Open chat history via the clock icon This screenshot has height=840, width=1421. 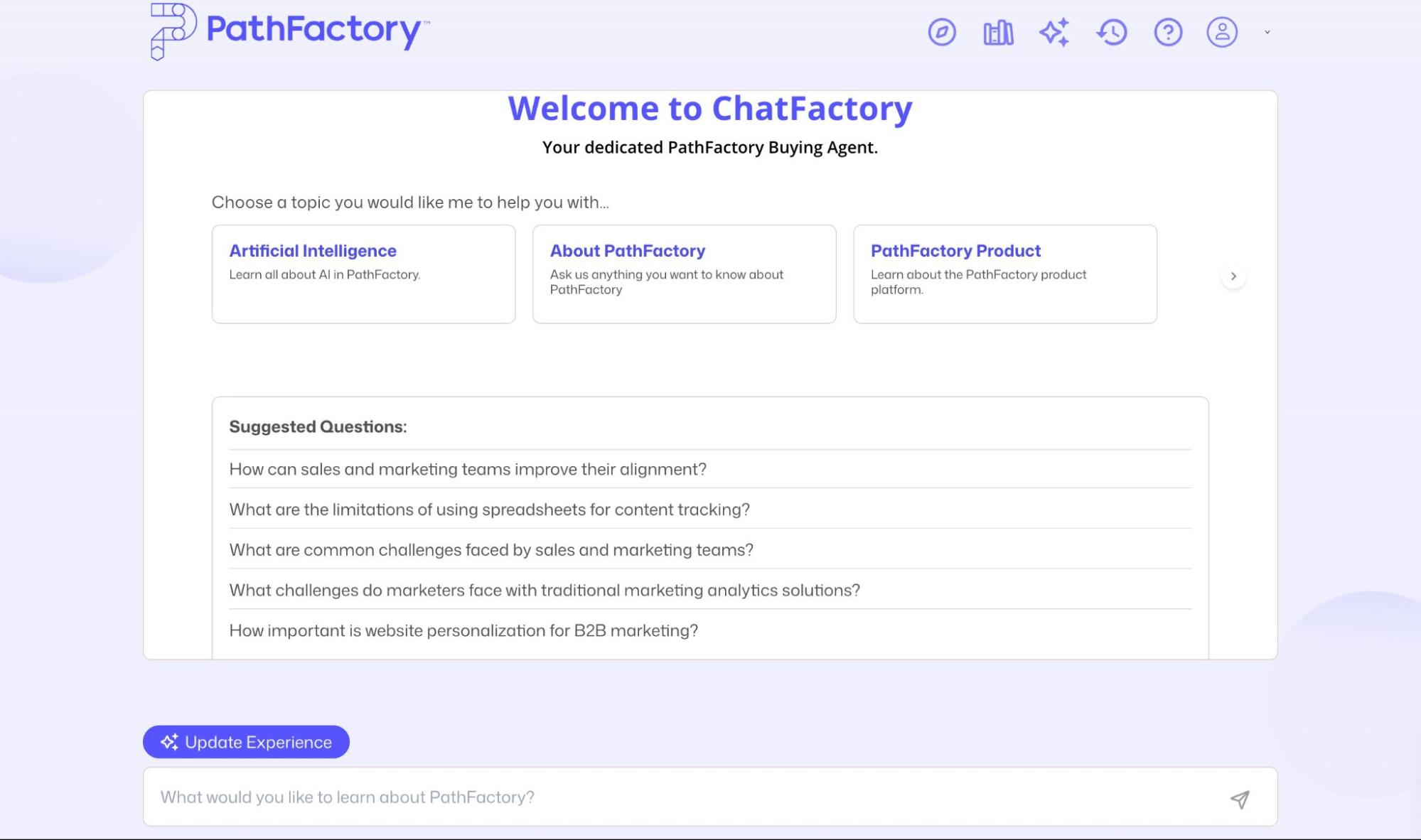pos(1111,31)
